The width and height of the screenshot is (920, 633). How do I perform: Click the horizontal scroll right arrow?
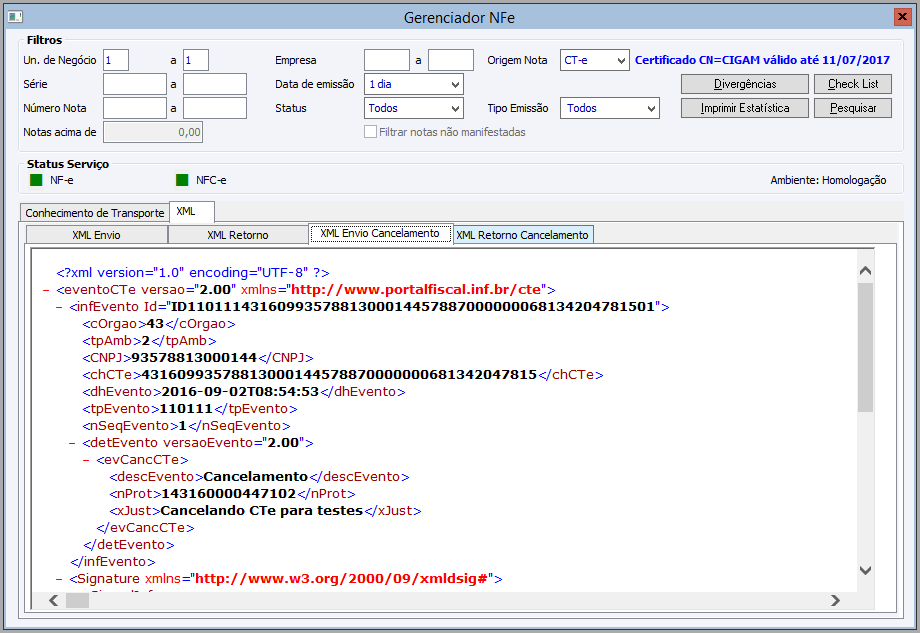coord(835,600)
